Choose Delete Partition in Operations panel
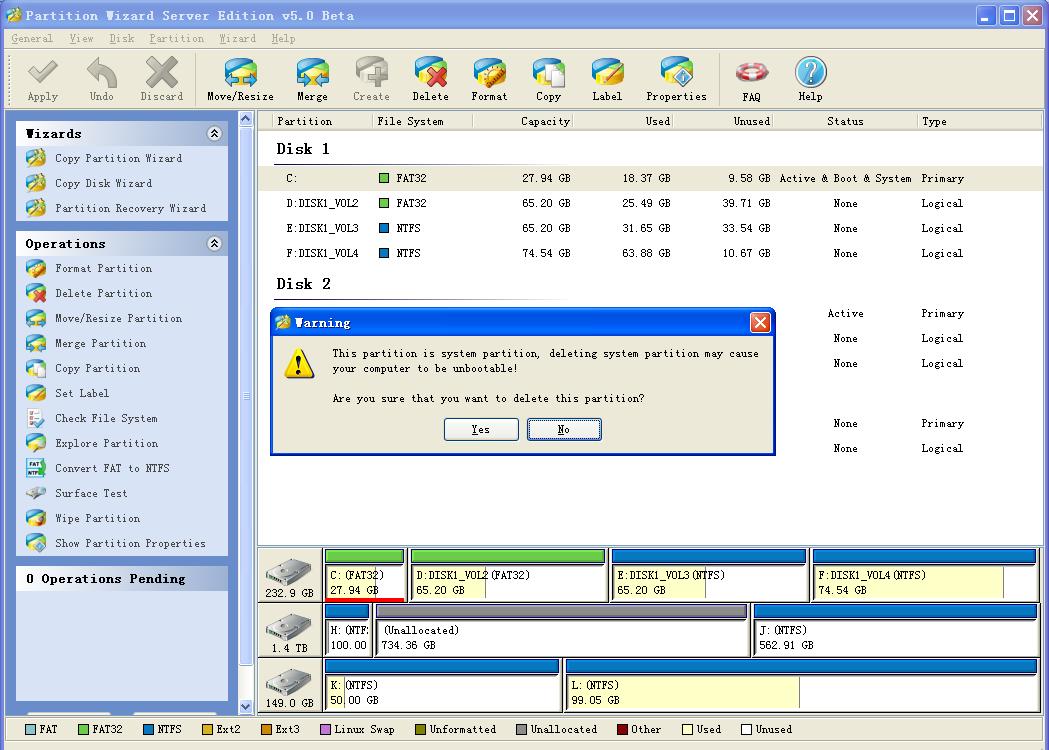Viewport: 1049px width, 750px height. [x=103, y=293]
